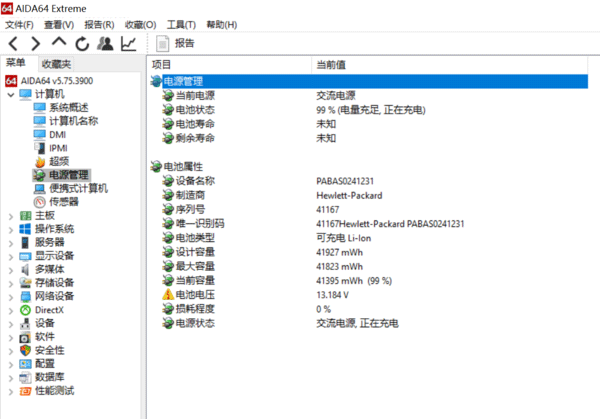The height and width of the screenshot is (419, 600).
Task: Expand the 操作系统 tree node
Action: click(x=11, y=230)
